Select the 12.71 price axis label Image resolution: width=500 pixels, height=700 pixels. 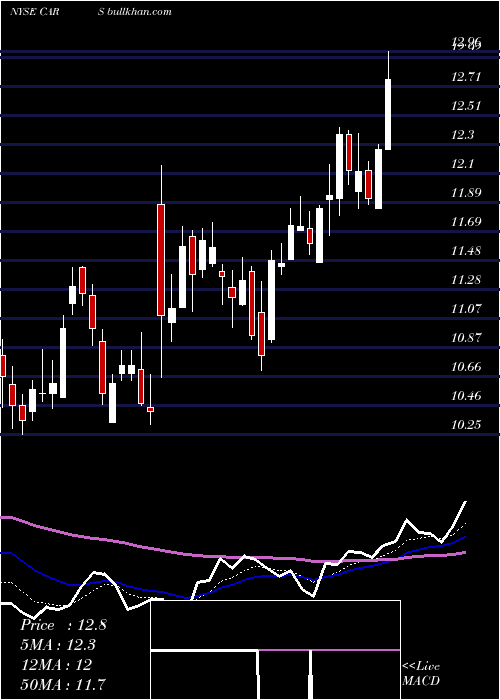click(x=466, y=77)
